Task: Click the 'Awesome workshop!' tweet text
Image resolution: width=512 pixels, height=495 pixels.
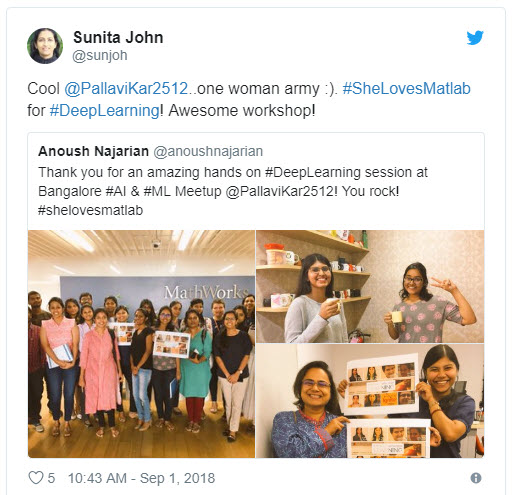Action: click(242, 111)
